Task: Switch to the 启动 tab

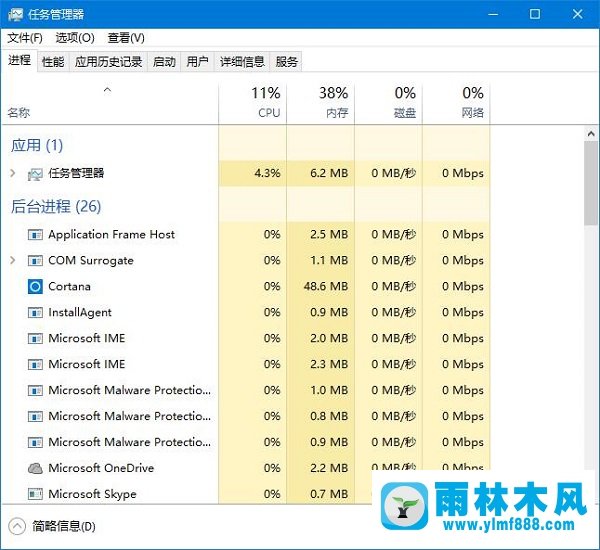Action: click(164, 62)
